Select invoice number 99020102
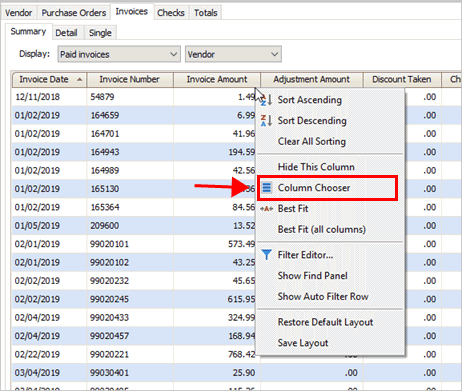 130,262
